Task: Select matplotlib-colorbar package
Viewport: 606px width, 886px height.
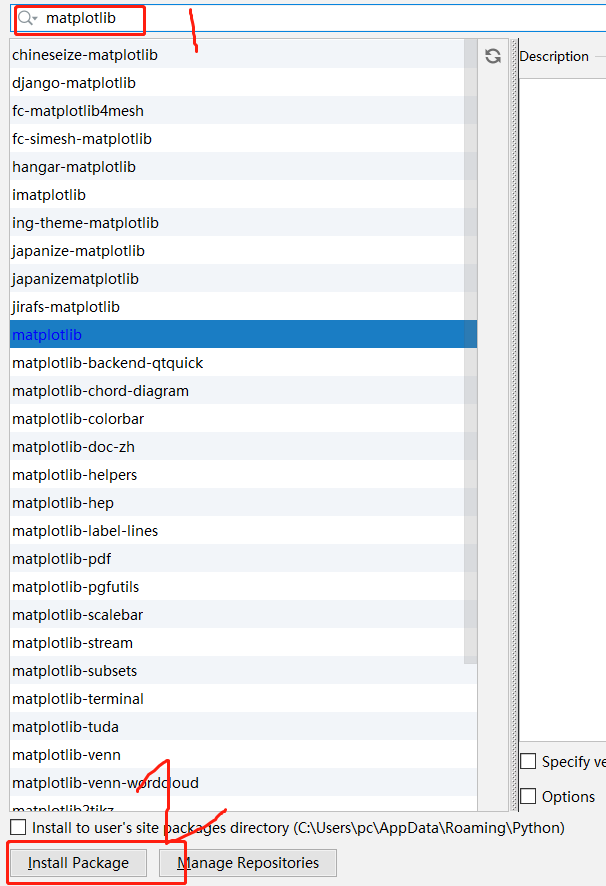Action: click(x=243, y=419)
